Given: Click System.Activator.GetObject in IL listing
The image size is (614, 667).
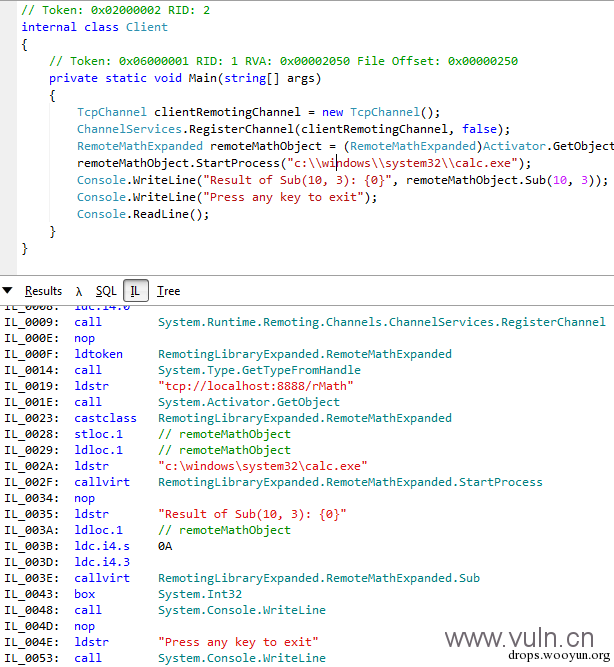Looking at the screenshot, I should click(x=249, y=402).
